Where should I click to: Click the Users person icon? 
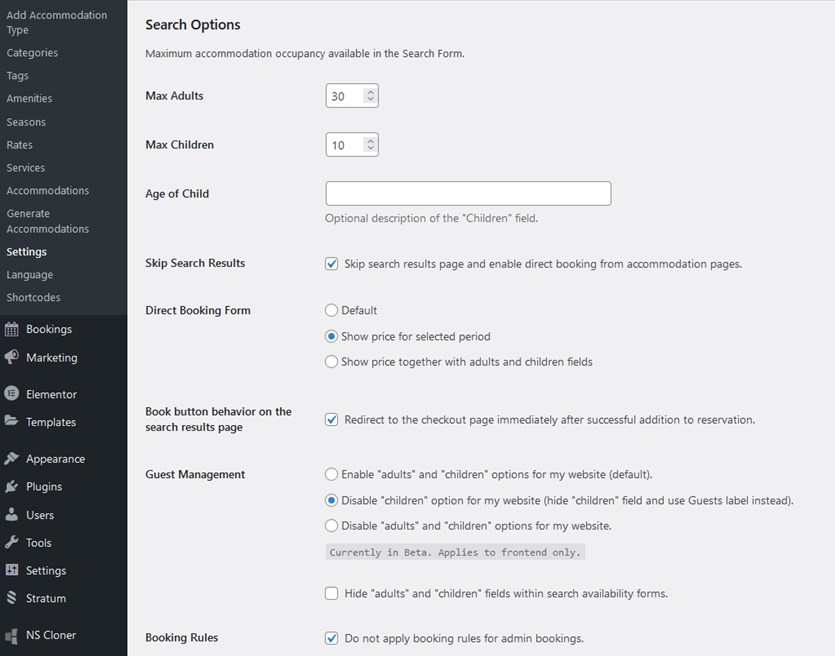(x=12, y=515)
